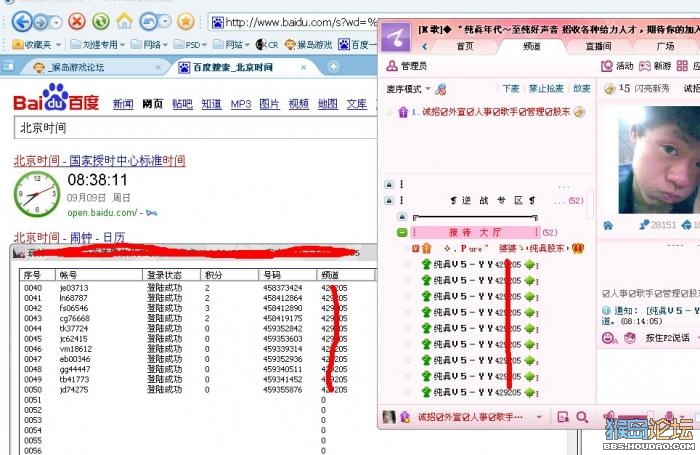Viewport: 700px width, 455px height.
Task: Click the browser address bar URL
Action: point(301,22)
